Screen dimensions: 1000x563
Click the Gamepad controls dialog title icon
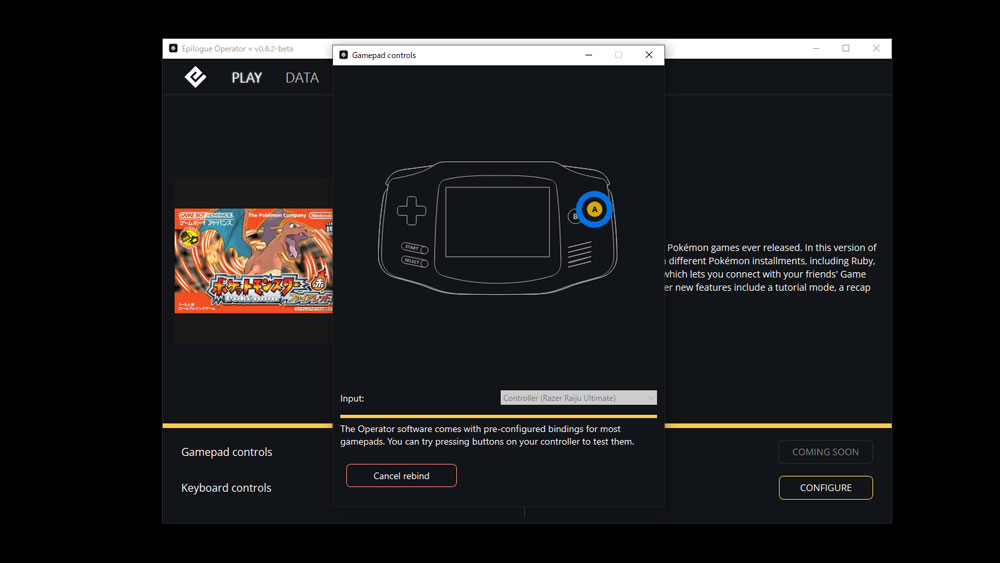point(344,55)
